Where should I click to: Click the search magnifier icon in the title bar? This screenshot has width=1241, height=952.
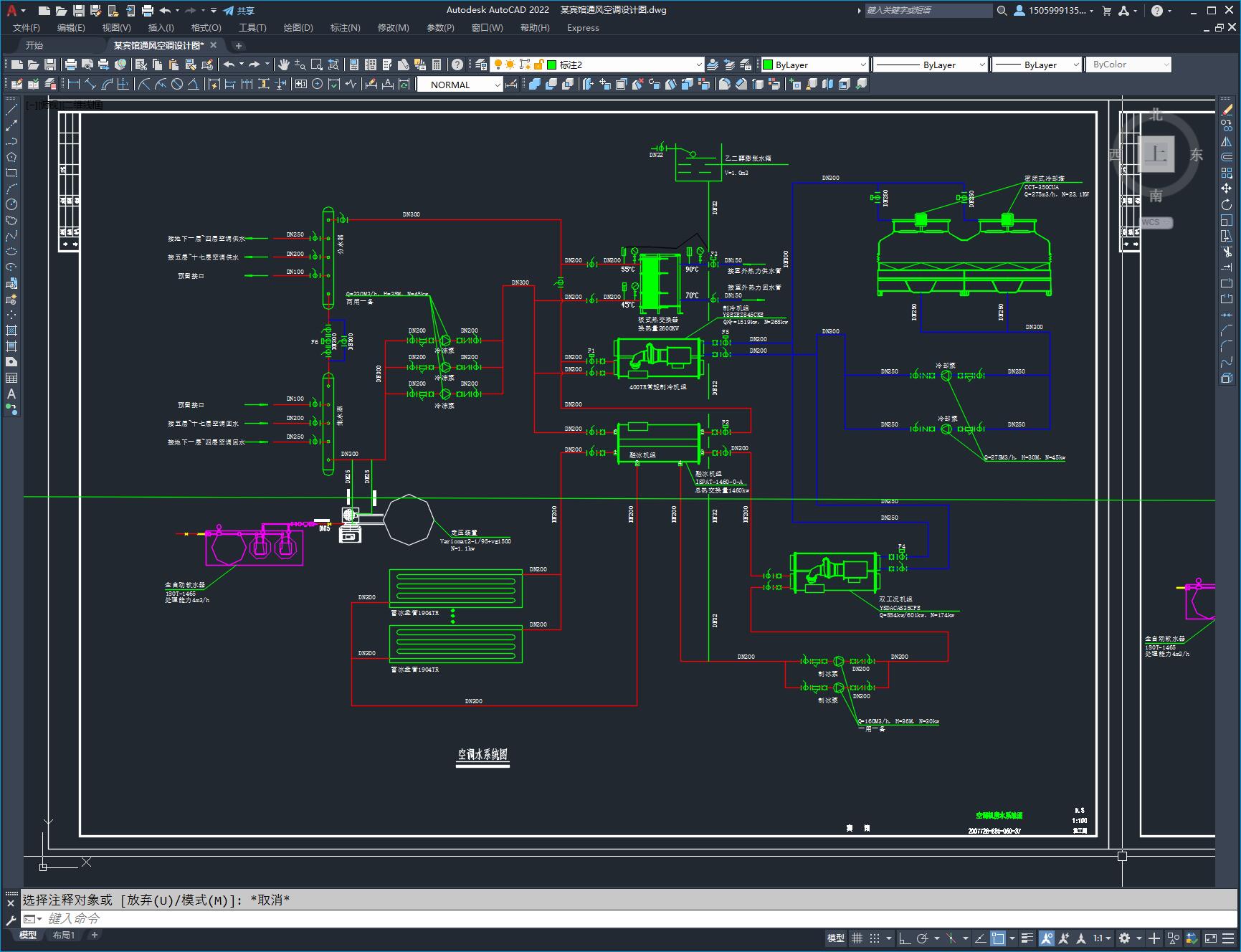1002,11
